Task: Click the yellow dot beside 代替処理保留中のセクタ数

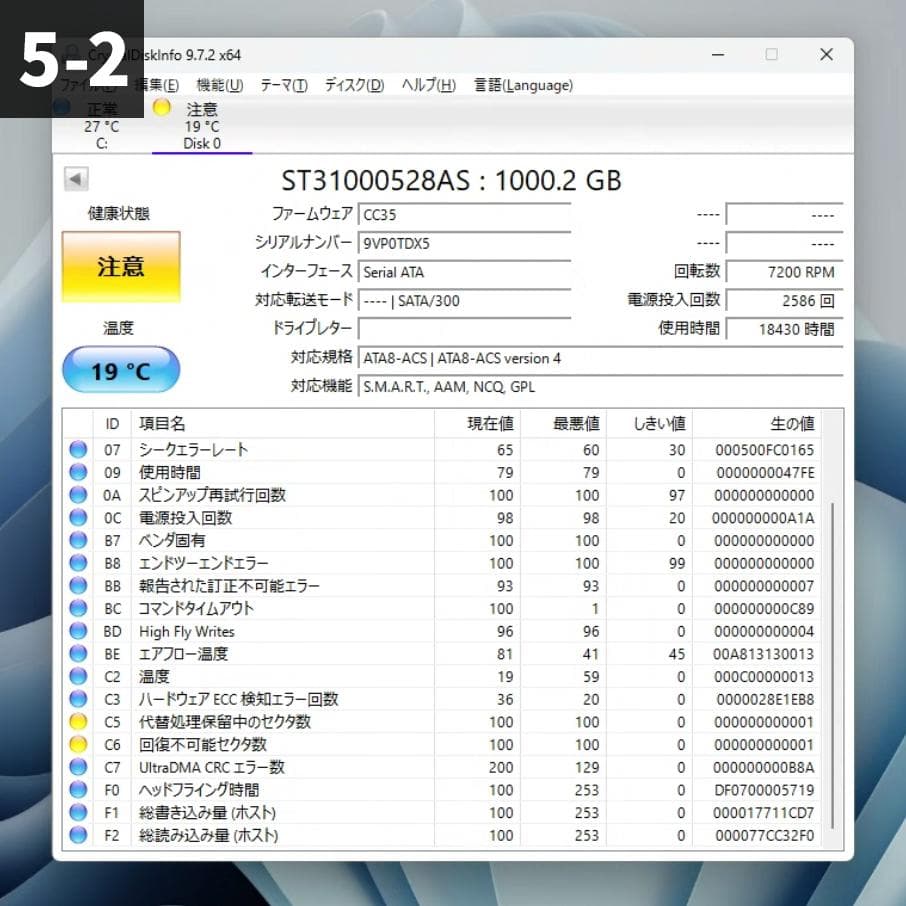Action: tap(78, 722)
